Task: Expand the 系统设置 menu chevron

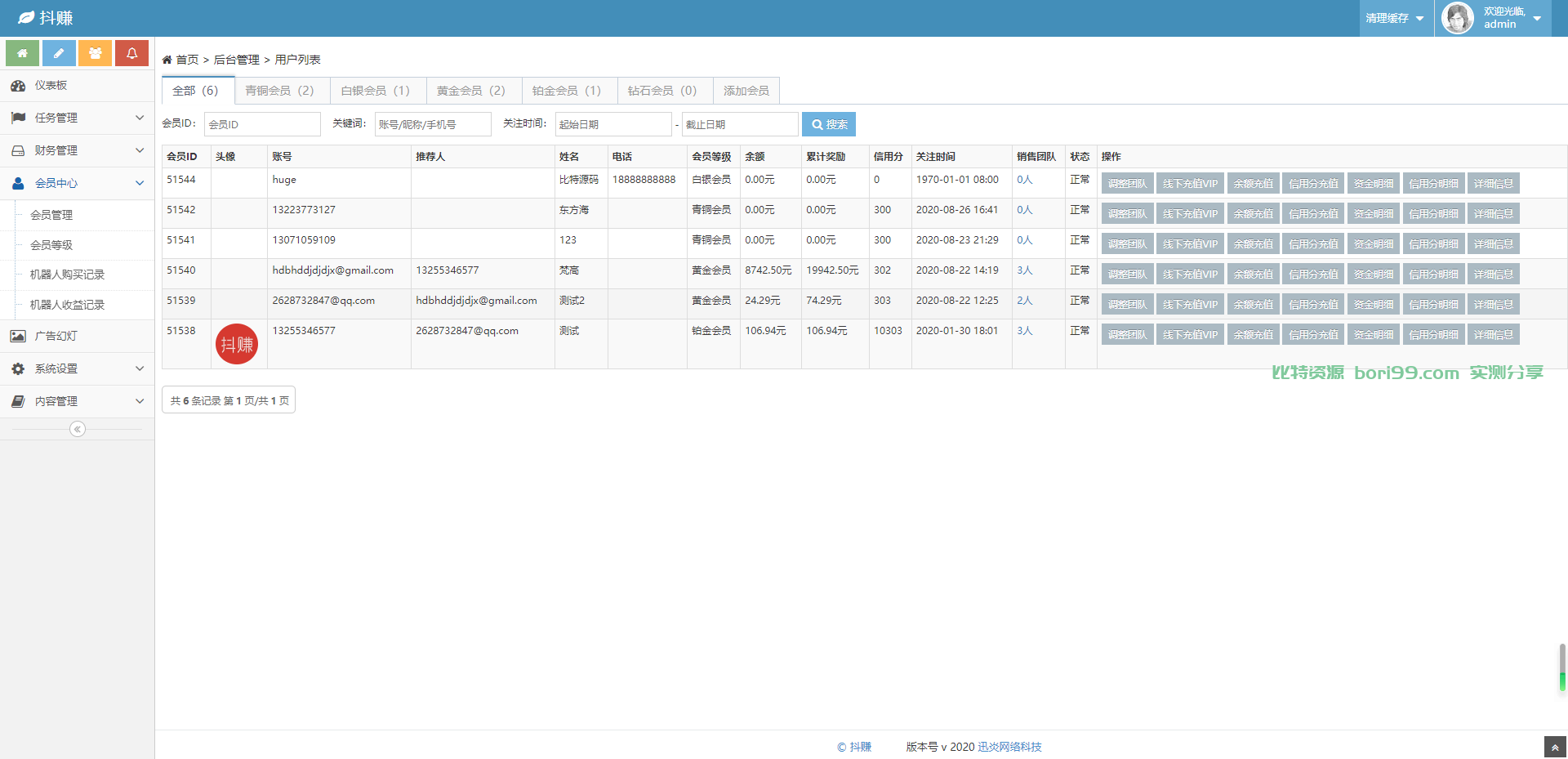Action: (140, 368)
